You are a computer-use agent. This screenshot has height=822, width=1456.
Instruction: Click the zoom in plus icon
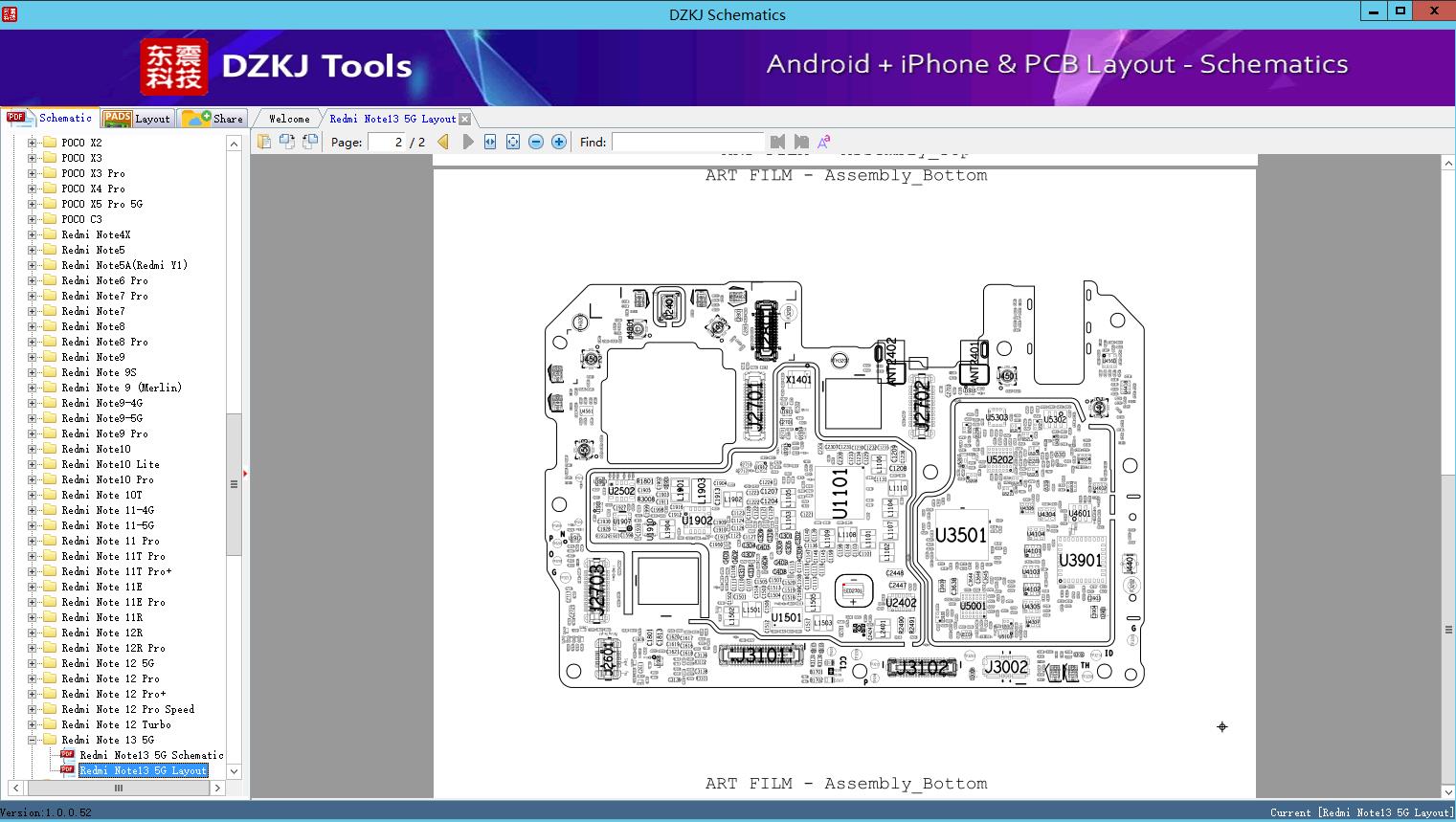(x=559, y=142)
